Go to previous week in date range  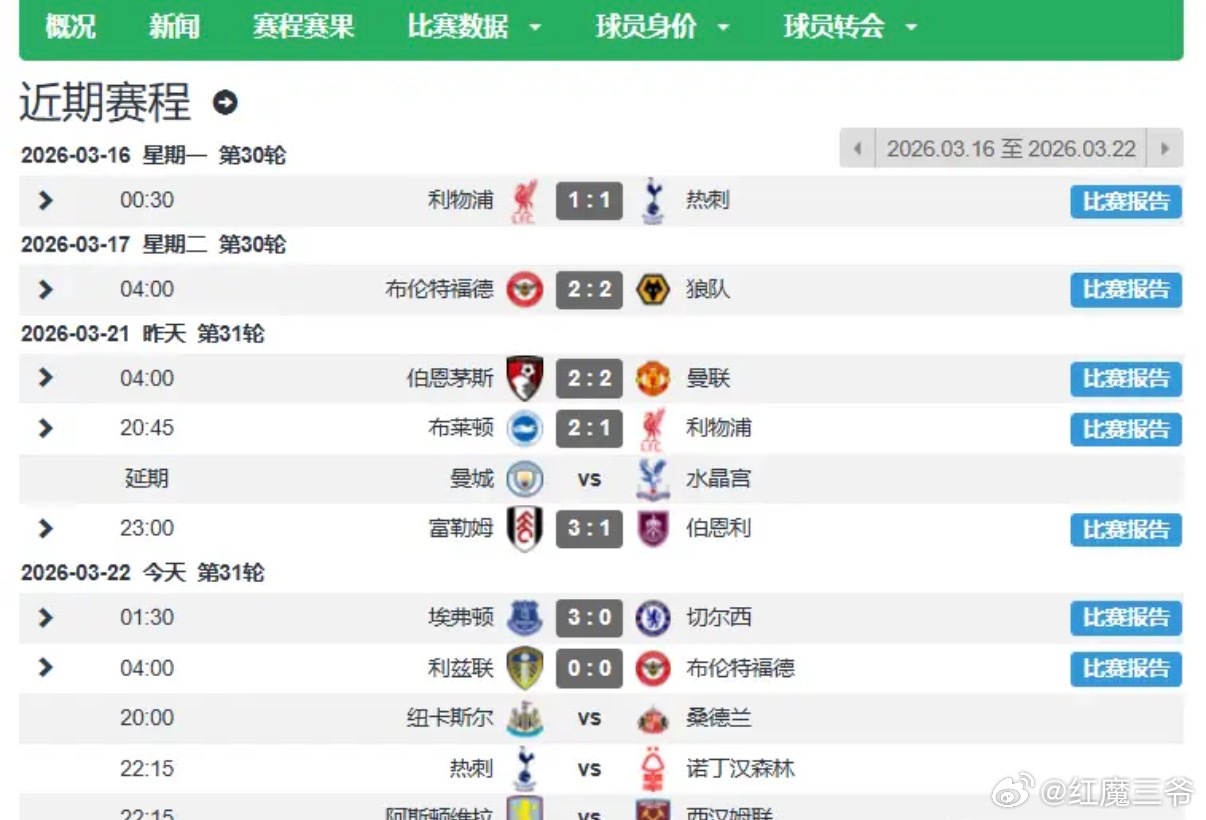pyautogui.click(x=857, y=149)
